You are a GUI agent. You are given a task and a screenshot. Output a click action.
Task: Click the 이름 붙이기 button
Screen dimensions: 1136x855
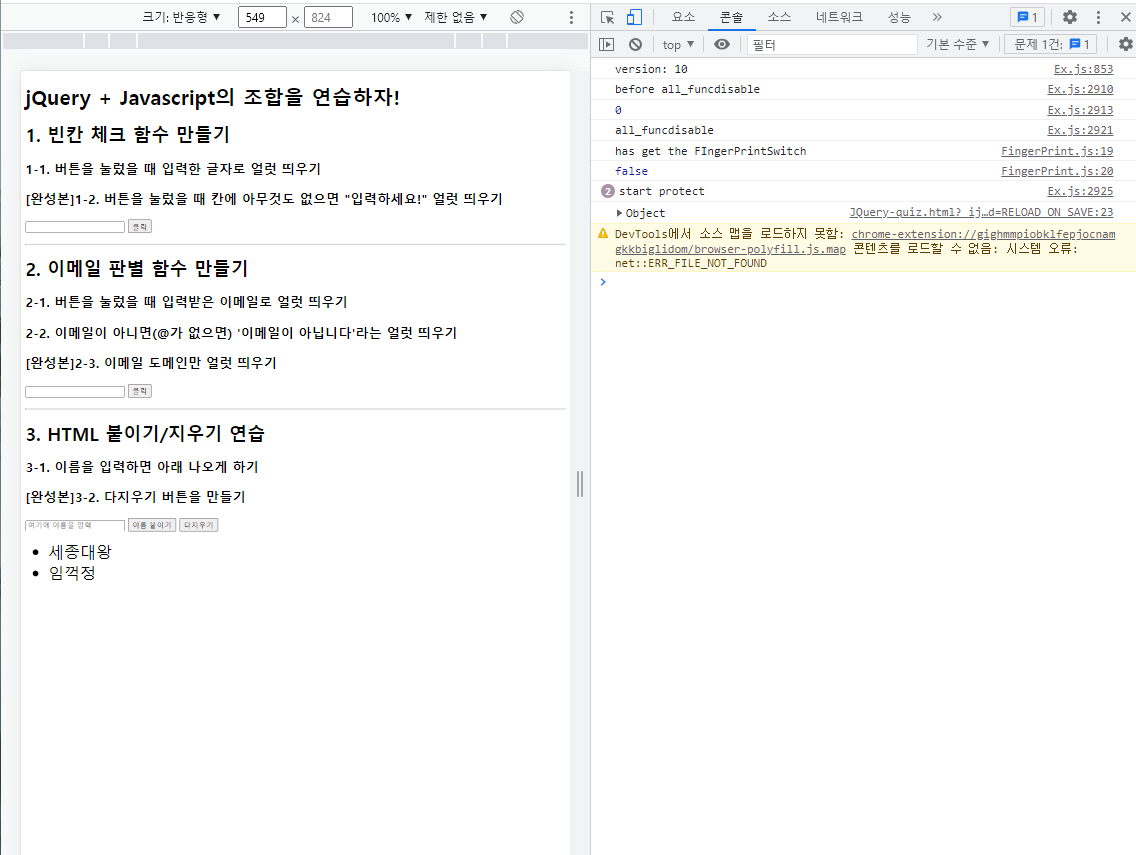click(x=152, y=525)
